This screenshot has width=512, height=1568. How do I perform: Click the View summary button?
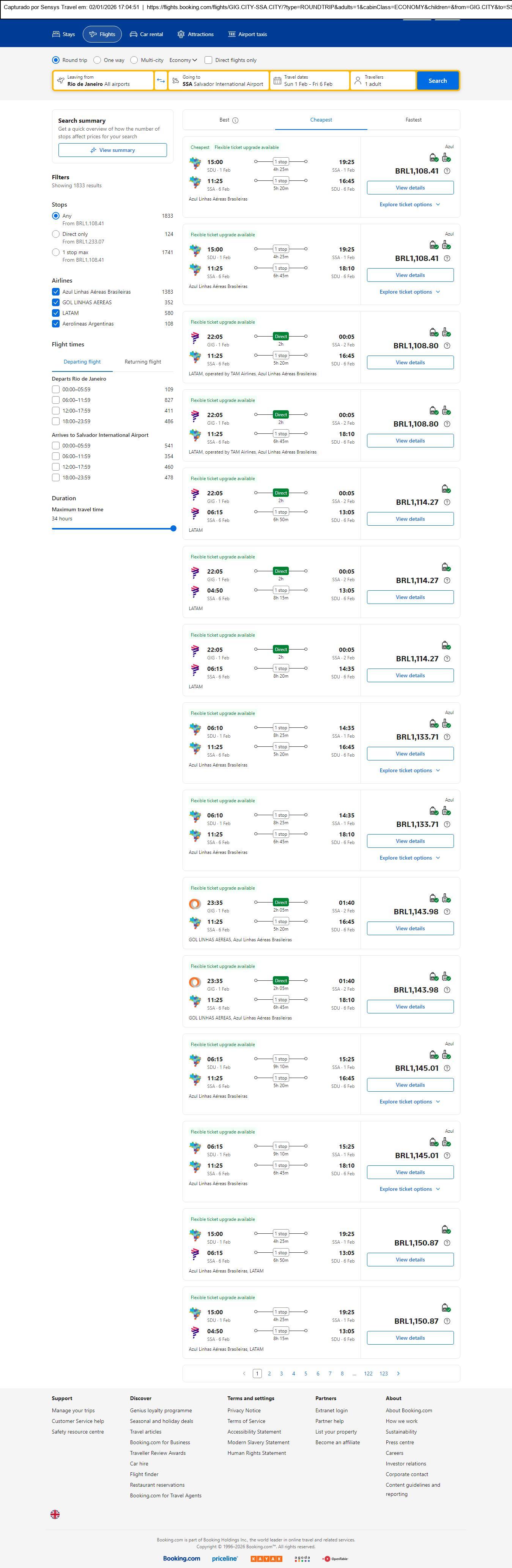coord(112,150)
